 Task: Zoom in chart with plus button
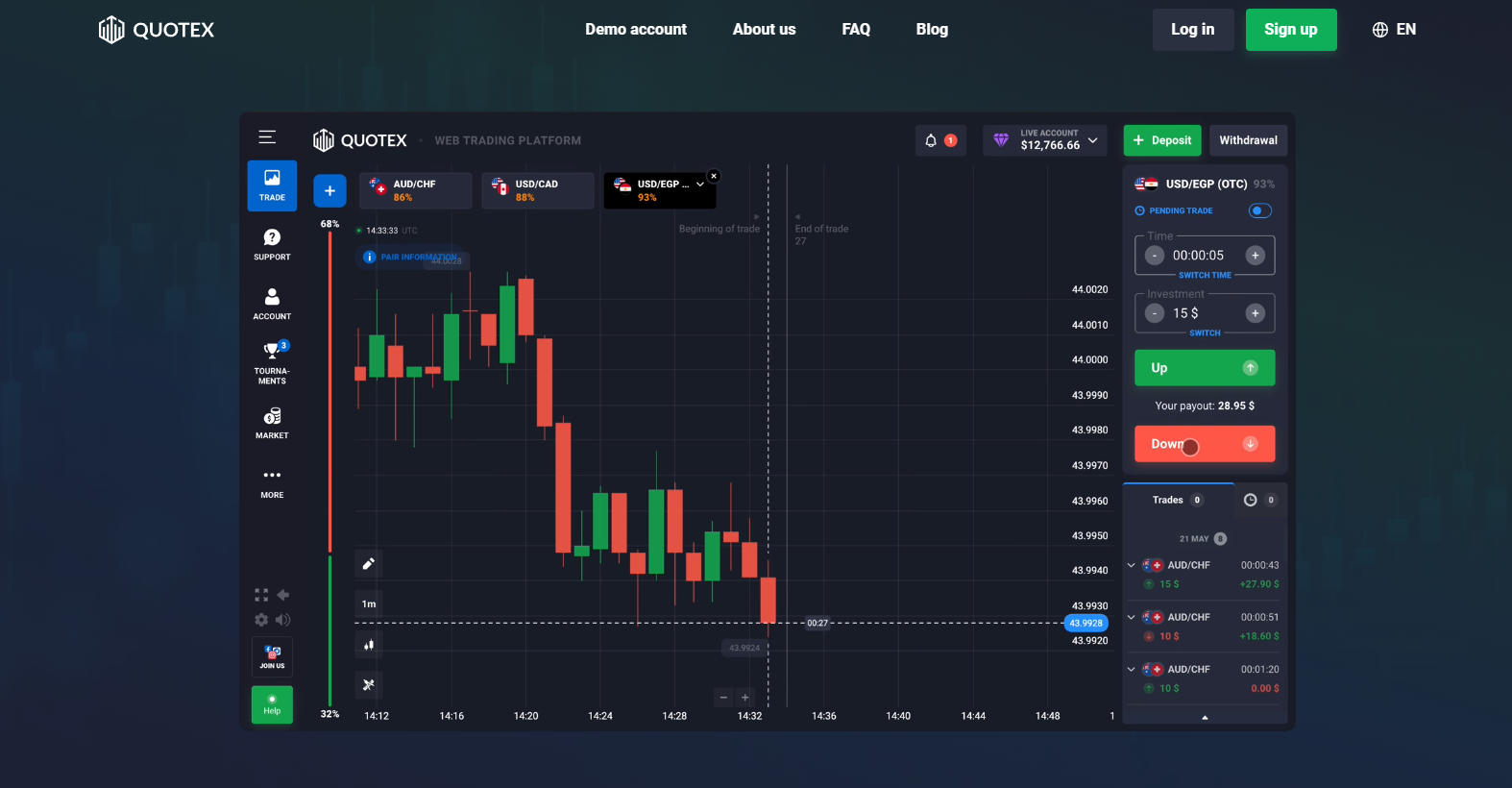coord(744,698)
